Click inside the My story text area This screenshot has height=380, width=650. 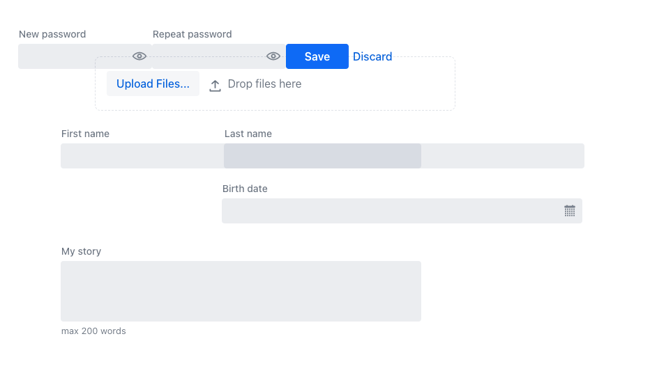tap(241, 291)
